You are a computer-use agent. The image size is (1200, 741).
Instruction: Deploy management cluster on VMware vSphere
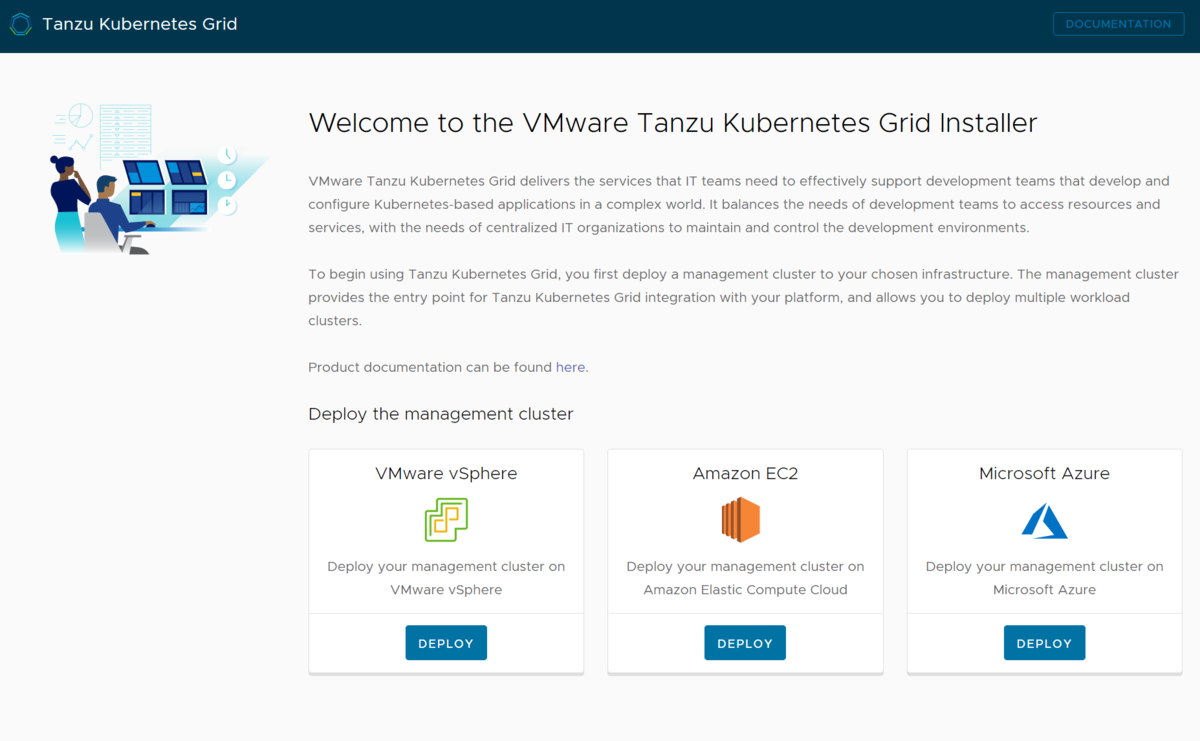tap(446, 643)
